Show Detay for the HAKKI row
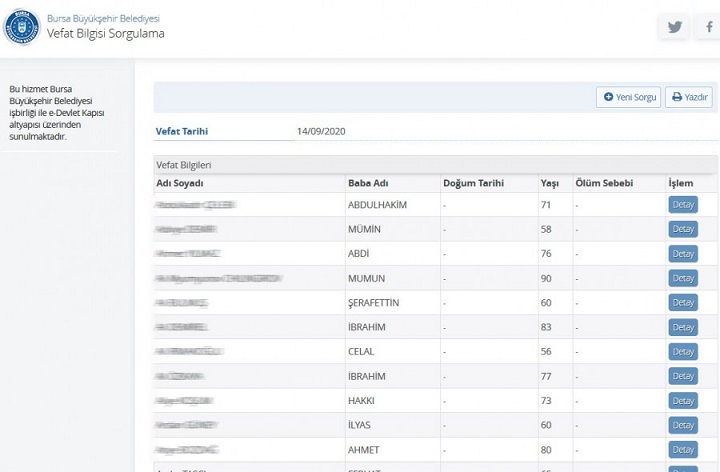This screenshot has width=720, height=472. click(683, 400)
